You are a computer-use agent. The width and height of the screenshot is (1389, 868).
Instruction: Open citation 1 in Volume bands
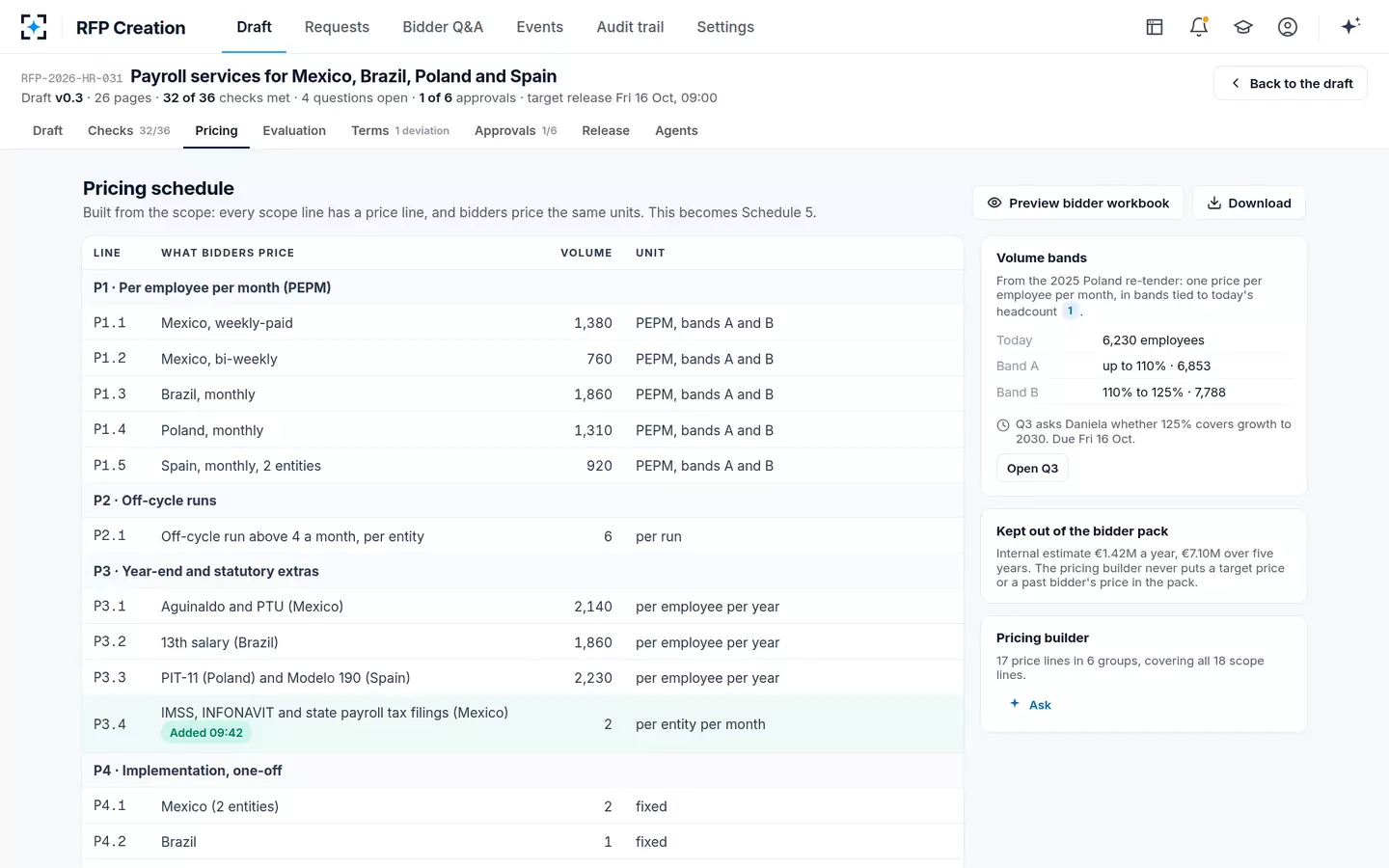(1070, 311)
